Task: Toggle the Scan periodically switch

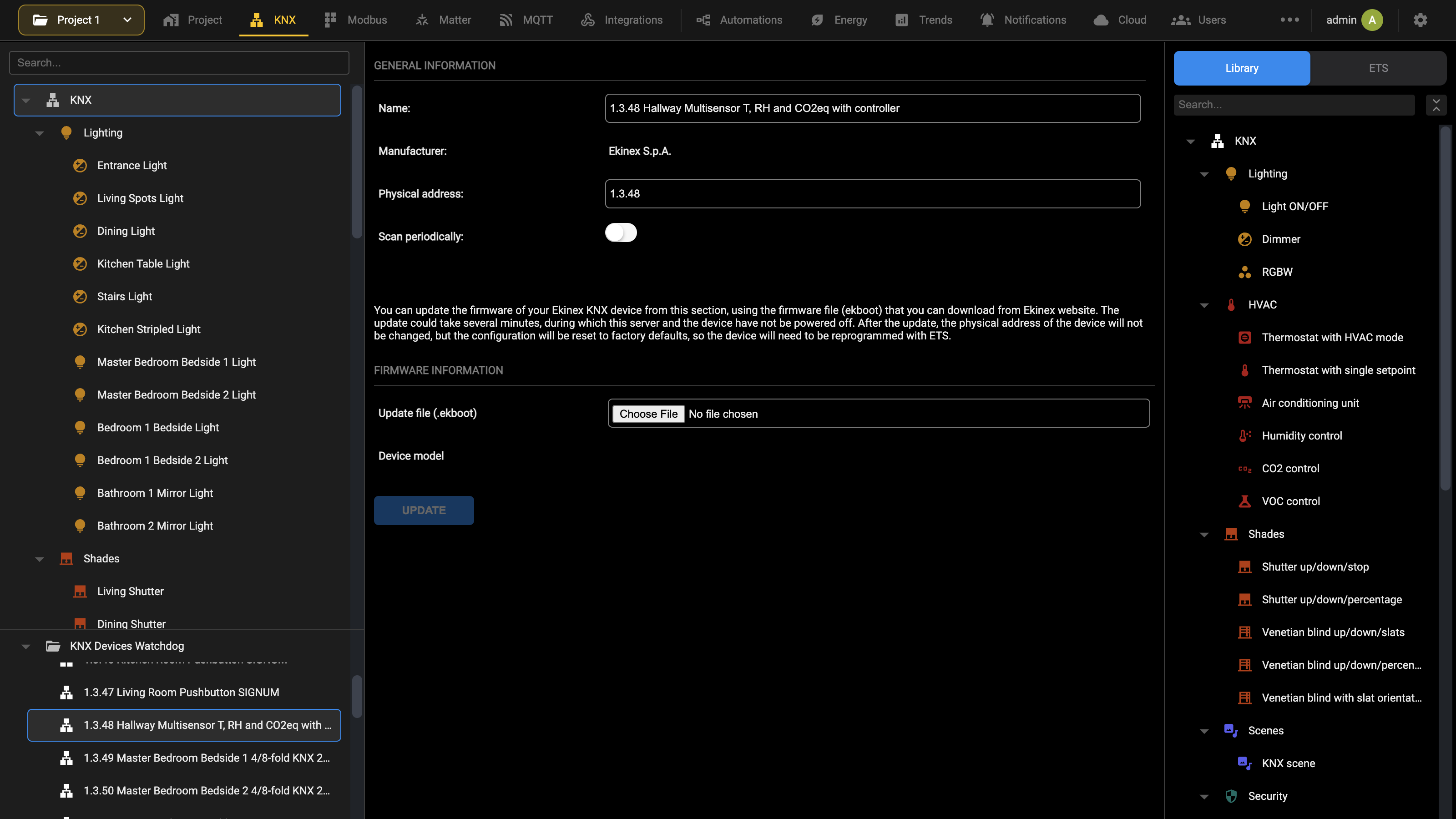Action: click(621, 233)
